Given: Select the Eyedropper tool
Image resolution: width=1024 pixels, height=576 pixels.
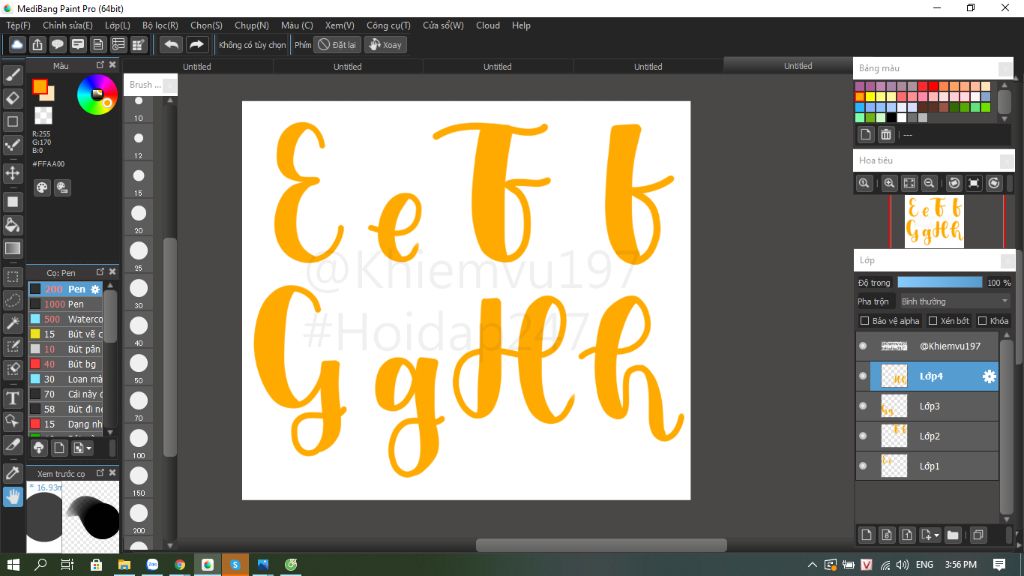Looking at the screenshot, I should (x=12, y=473).
